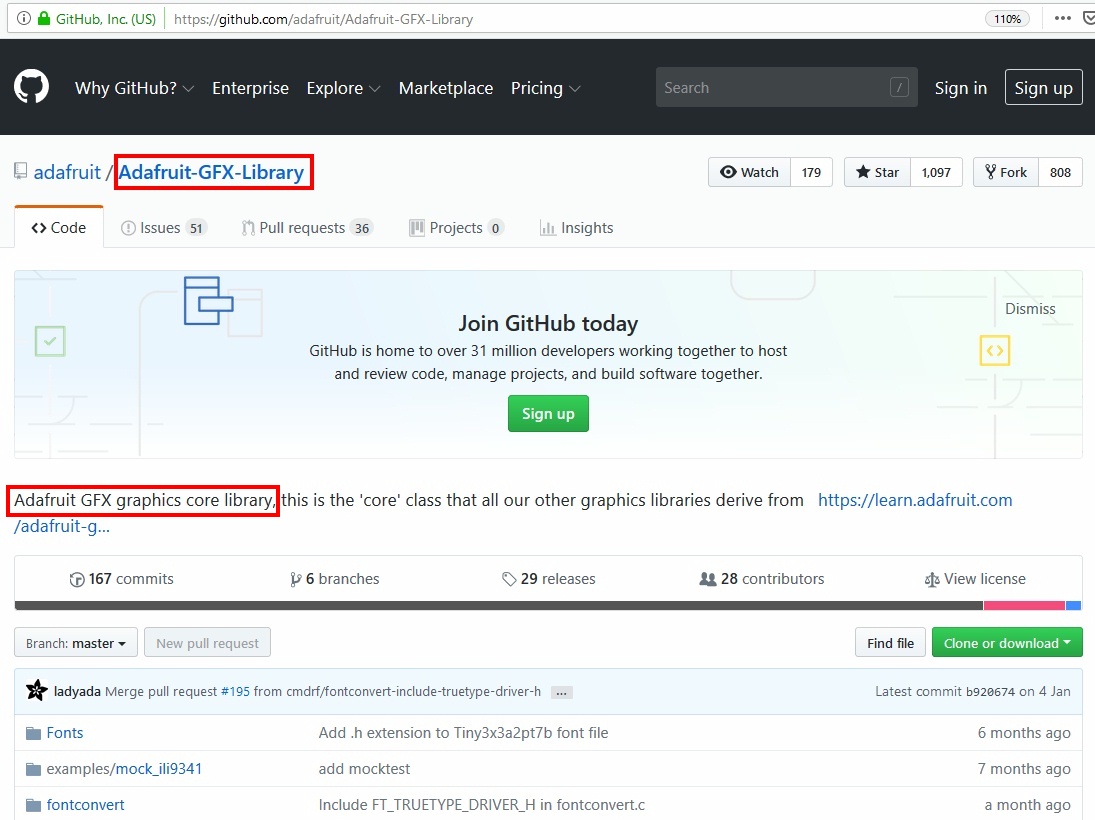This screenshot has height=820, width=1095.
Task: Click the language breakdown color bar
Action: (x=548, y=606)
